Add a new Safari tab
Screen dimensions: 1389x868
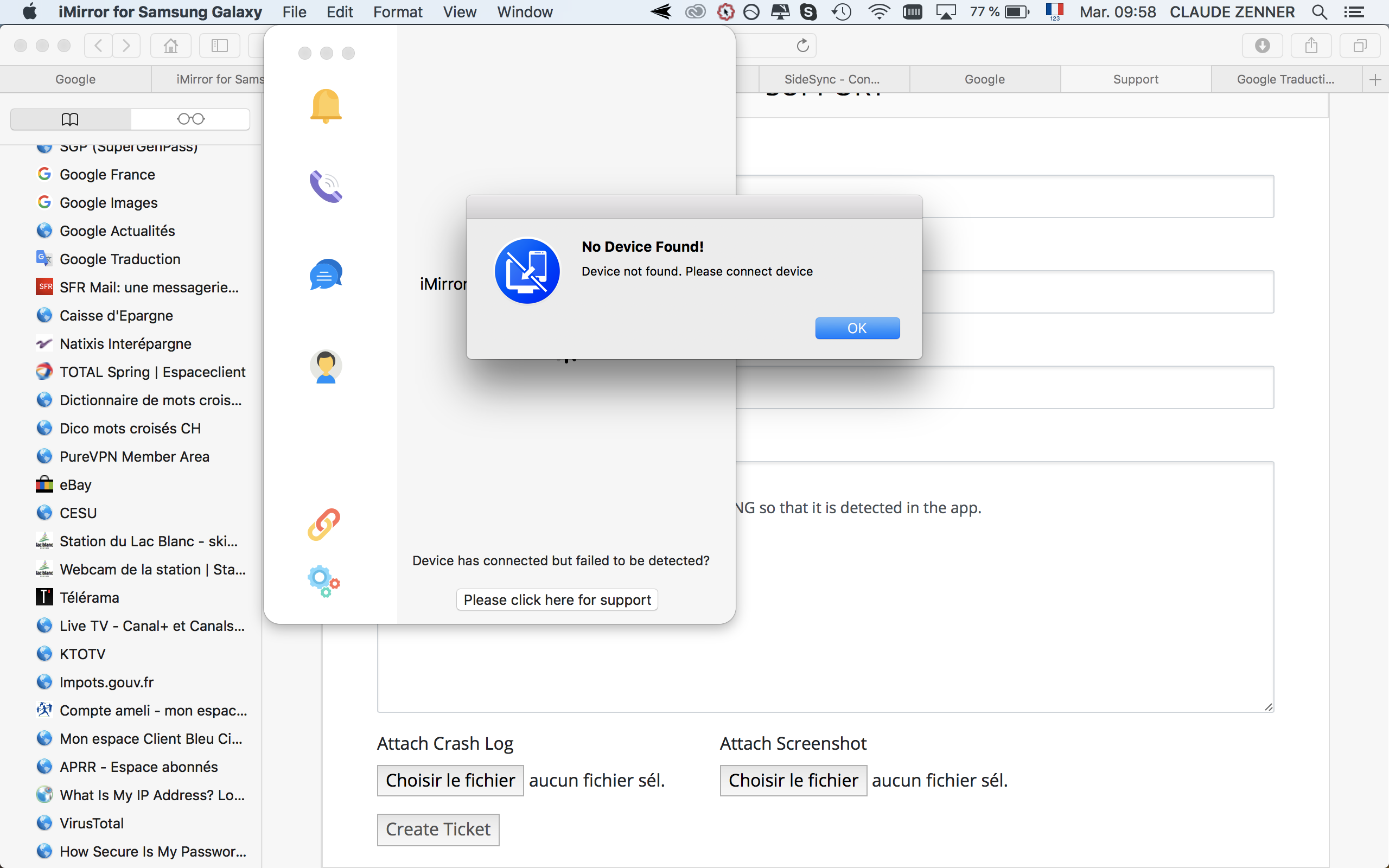[1375, 80]
